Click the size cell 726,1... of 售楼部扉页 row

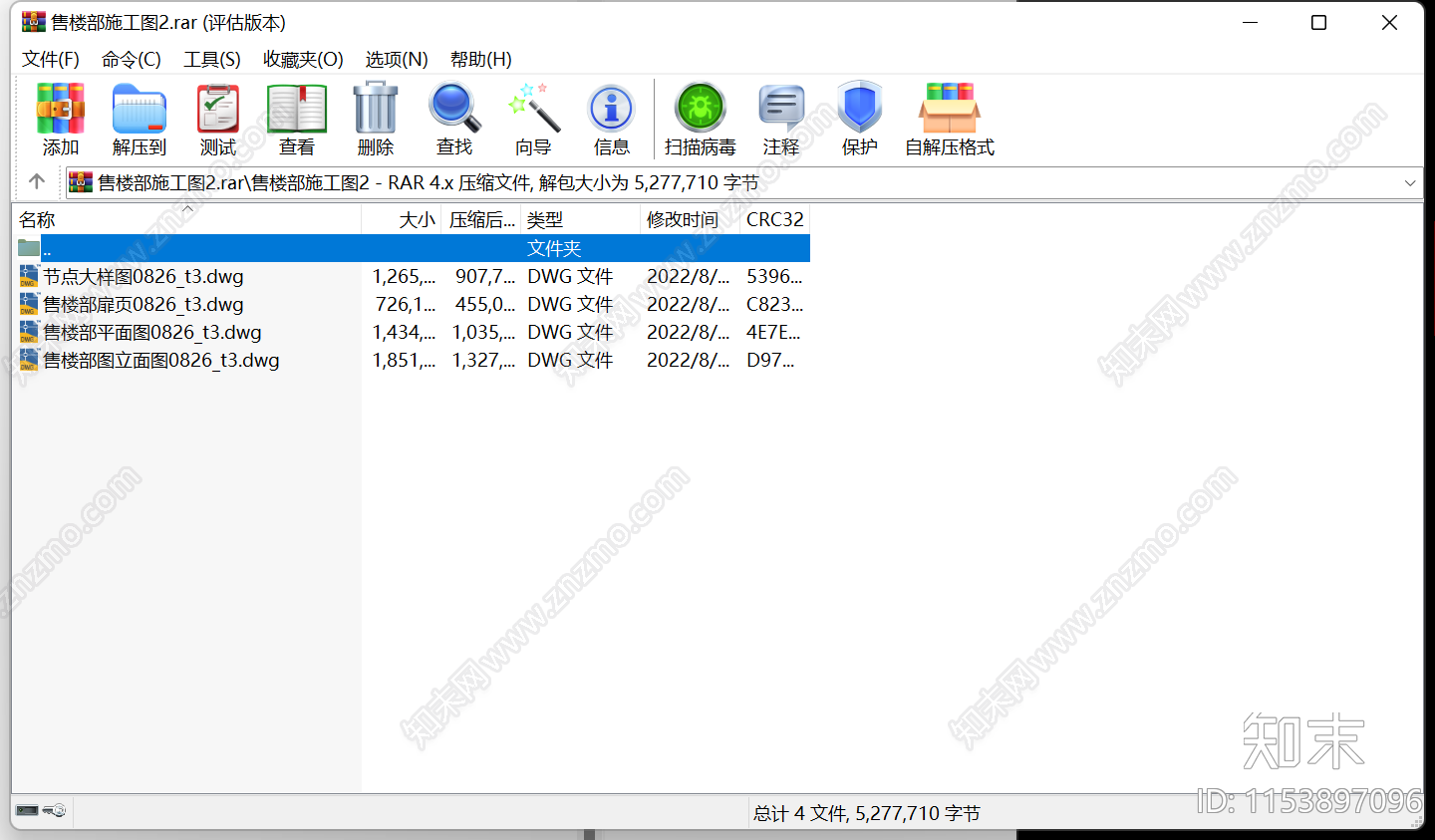click(405, 304)
